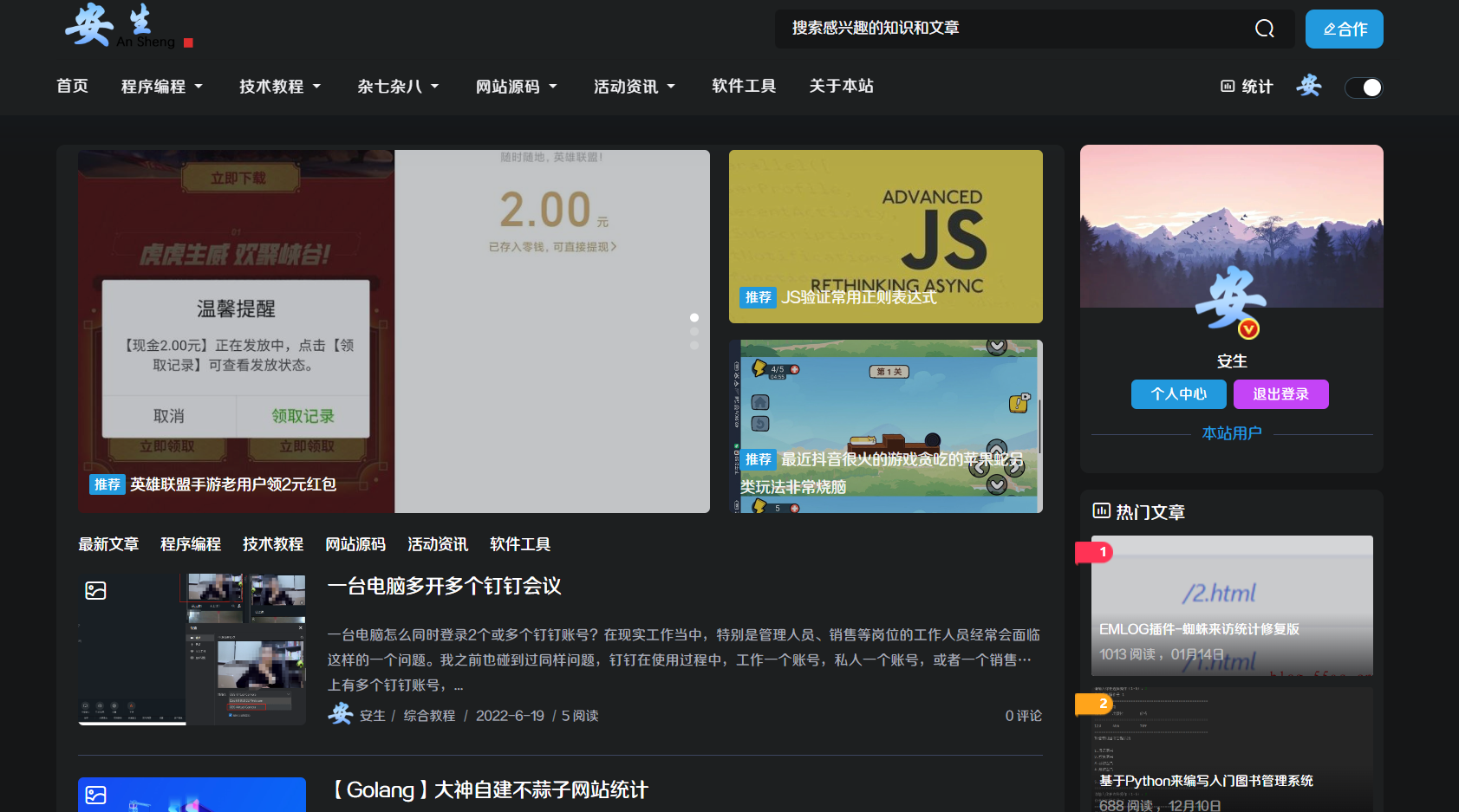Open JS验证常用正则表达式 featured card
1459x812 pixels.
(886, 237)
